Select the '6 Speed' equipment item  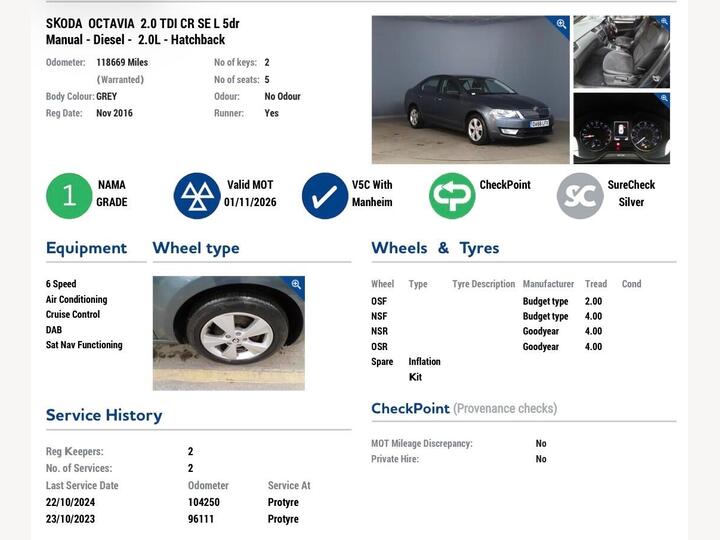click(61, 284)
